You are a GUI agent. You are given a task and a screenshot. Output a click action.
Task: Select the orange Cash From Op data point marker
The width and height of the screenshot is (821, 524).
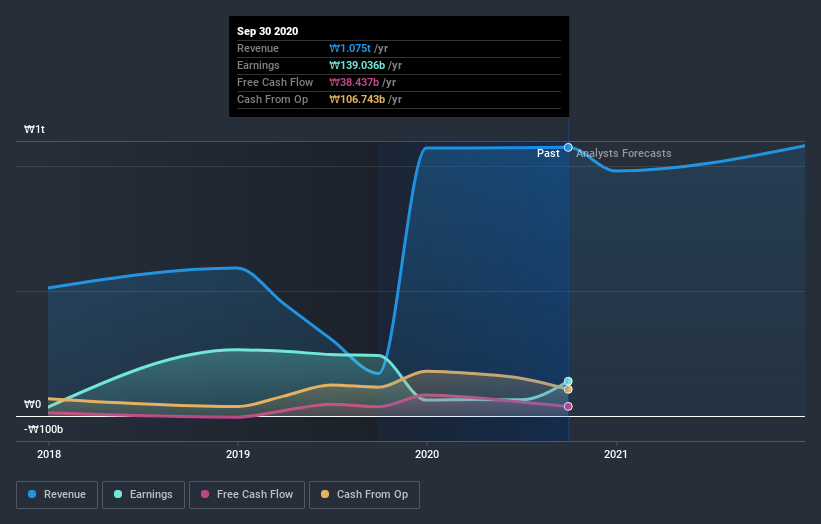pyautogui.click(x=568, y=389)
